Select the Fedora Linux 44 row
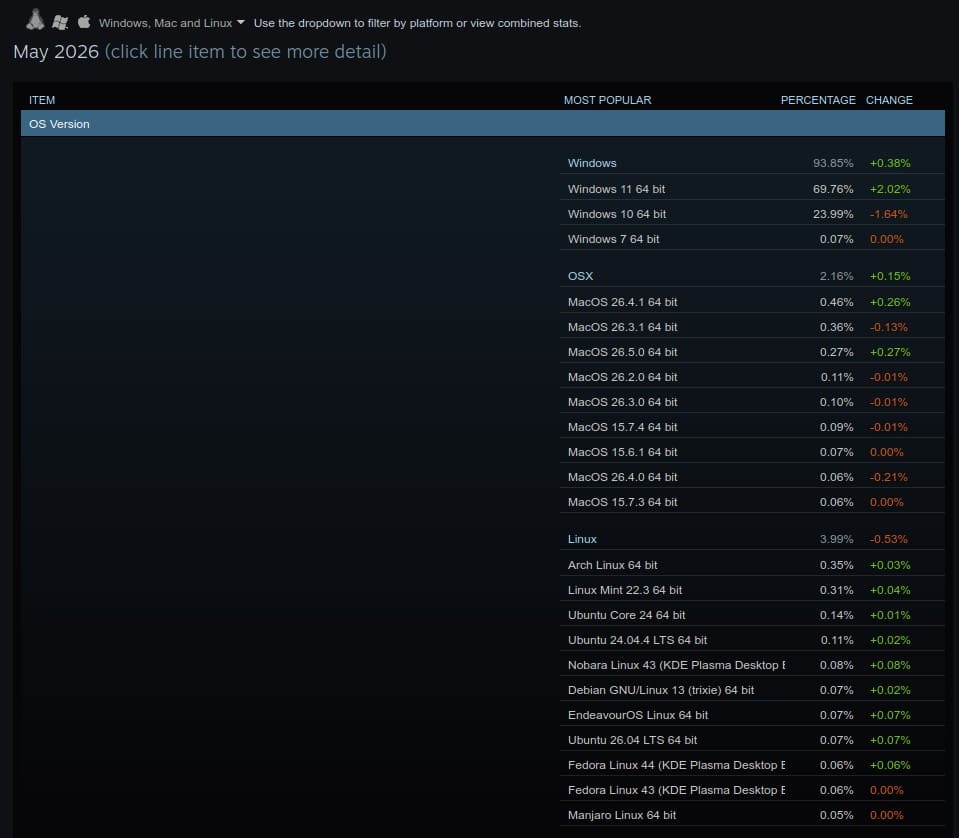The image size is (959, 838). click(752, 765)
